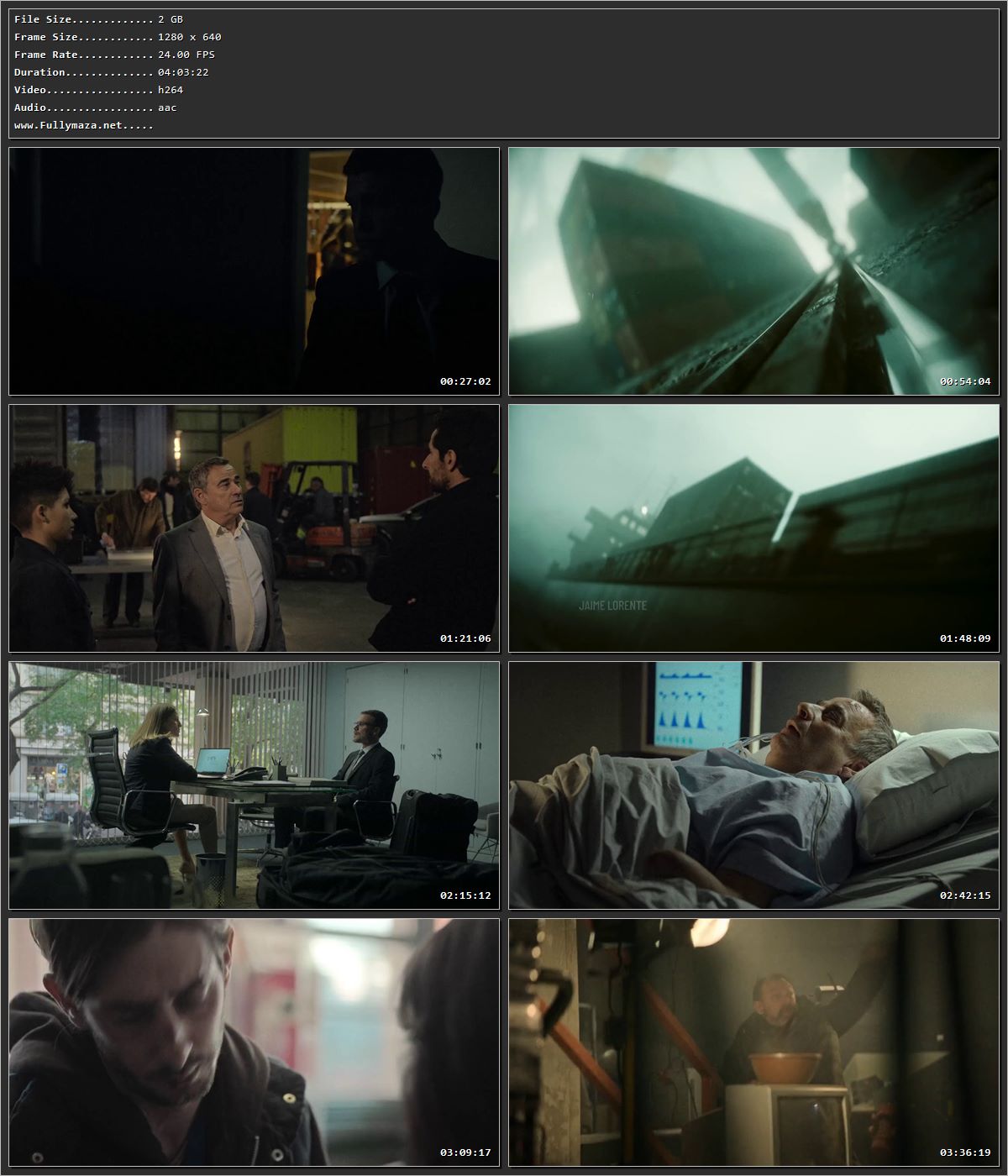The image size is (1008, 1176).
Task: Open the frame timestamped 01:48:09
Action: coord(753,528)
